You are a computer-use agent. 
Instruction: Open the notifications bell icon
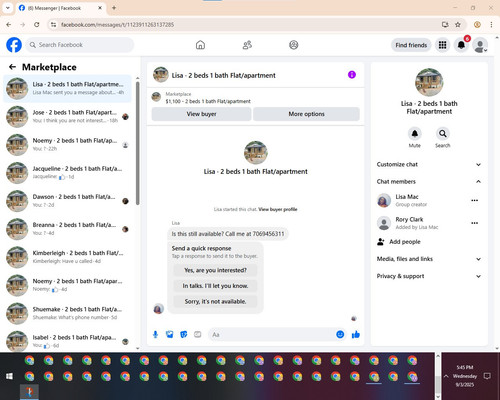click(x=461, y=45)
